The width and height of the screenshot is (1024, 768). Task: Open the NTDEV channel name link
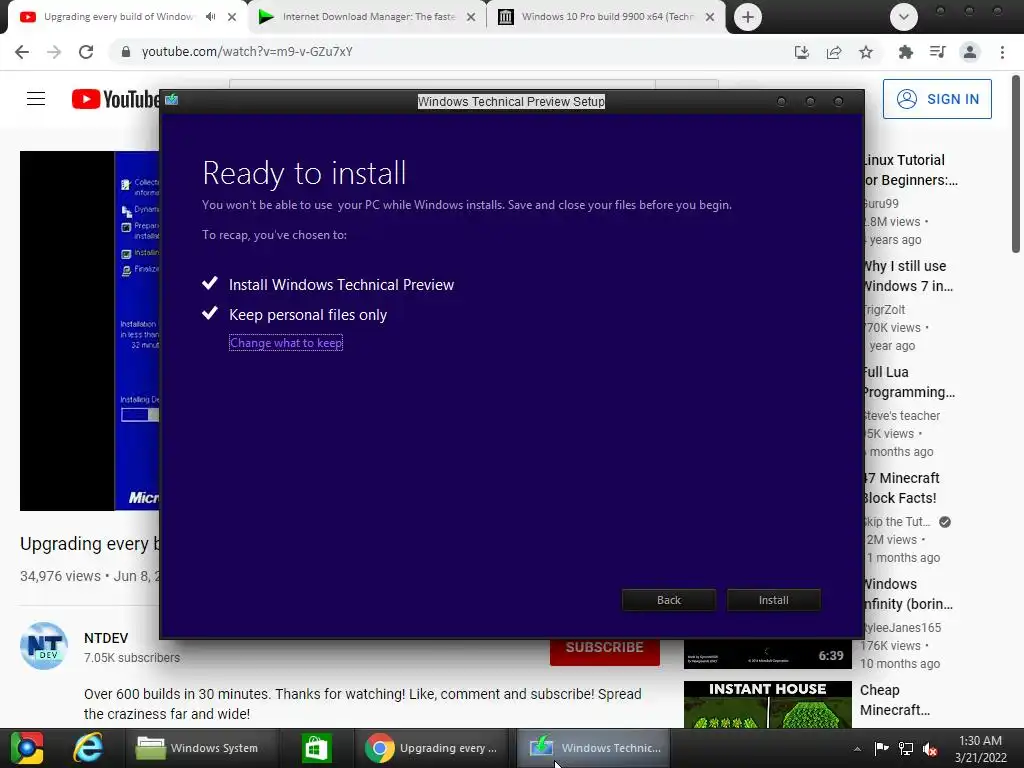pos(106,638)
